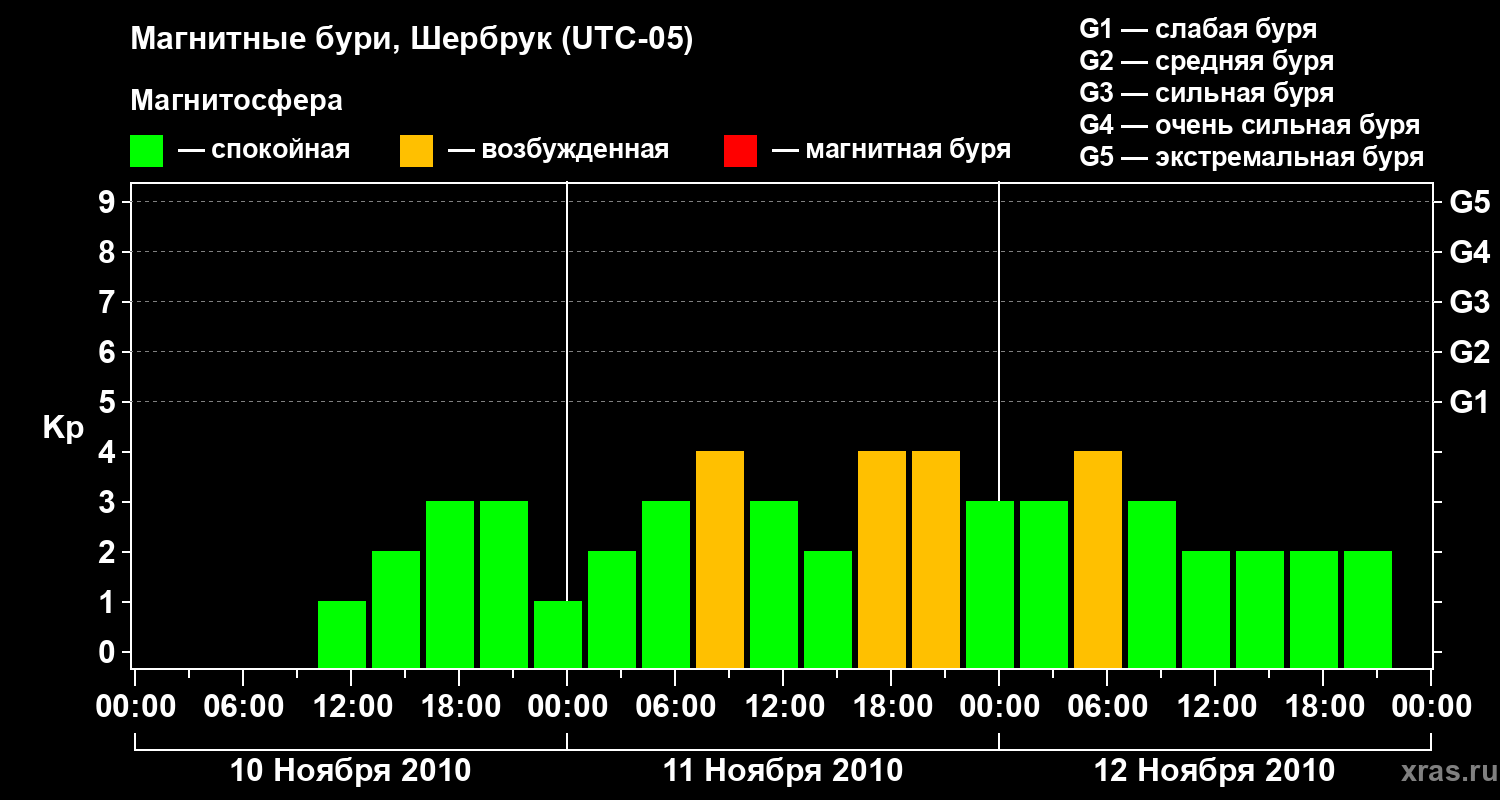This screenshot has height=800, width=1500.
Task: Click the only orange bar on 12 Ноября
Action: tap(1098, 559)
